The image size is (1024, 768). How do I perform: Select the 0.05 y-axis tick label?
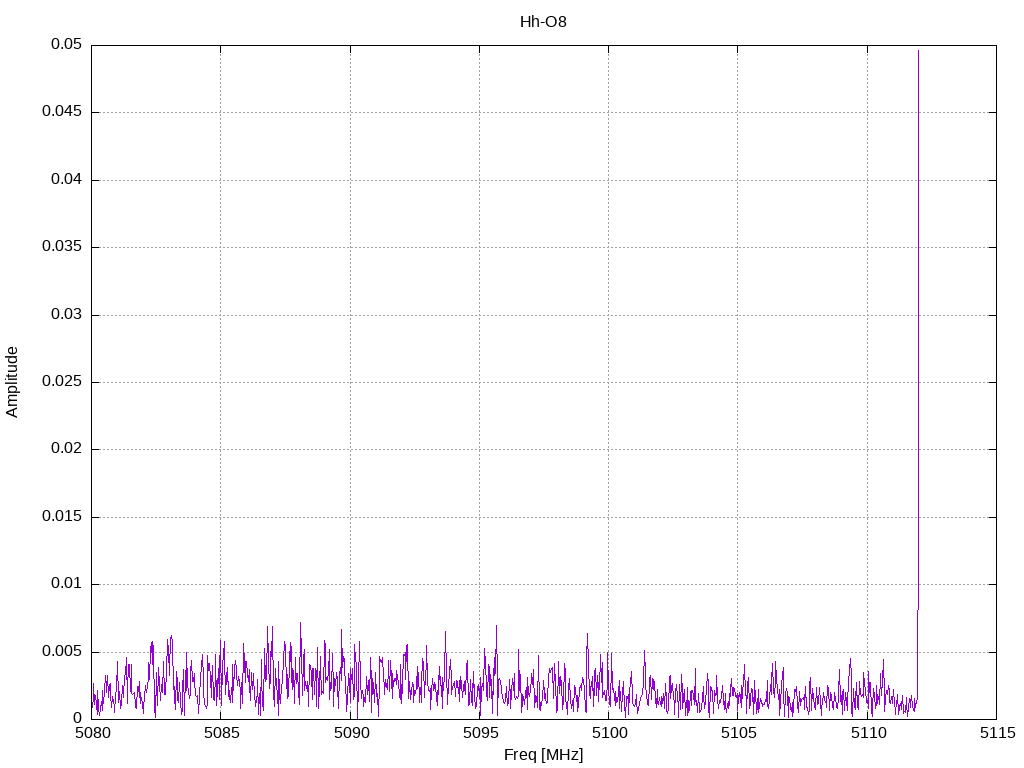[66, 45]
